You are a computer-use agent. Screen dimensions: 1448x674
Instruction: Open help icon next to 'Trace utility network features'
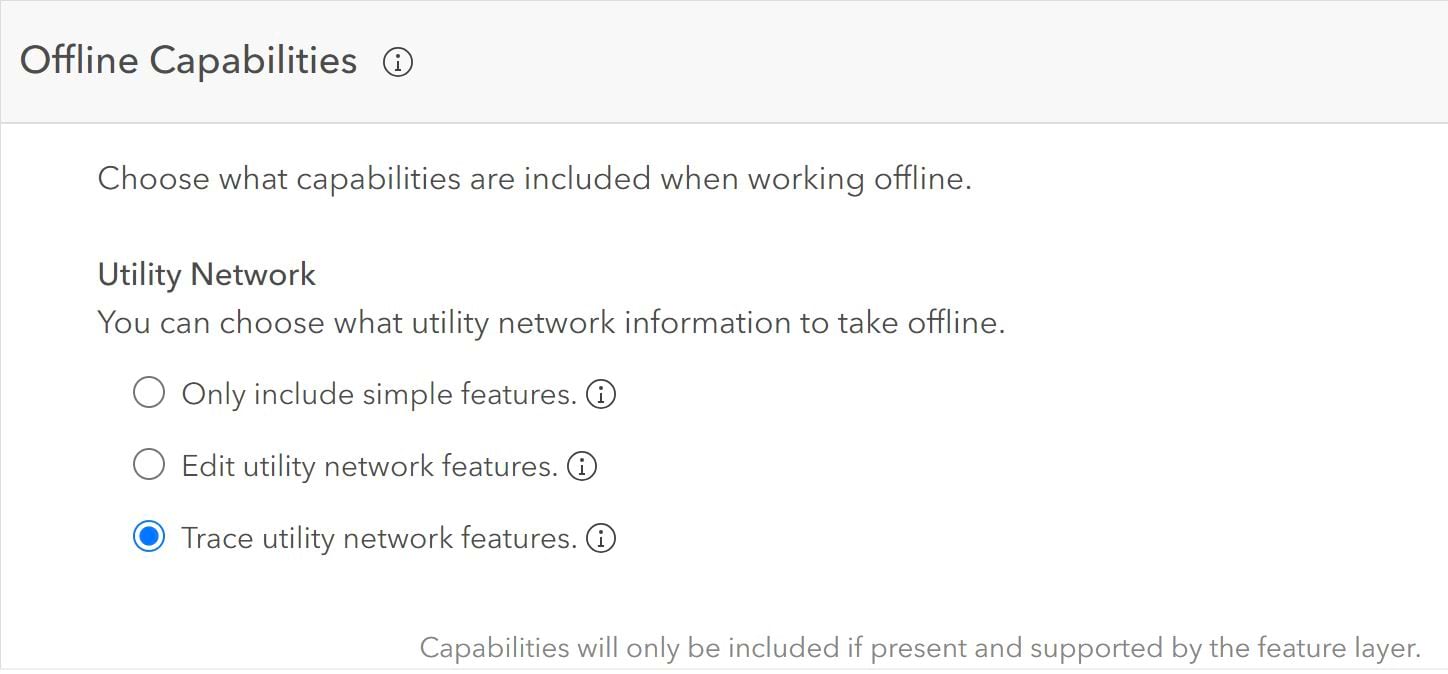[601, 538]
